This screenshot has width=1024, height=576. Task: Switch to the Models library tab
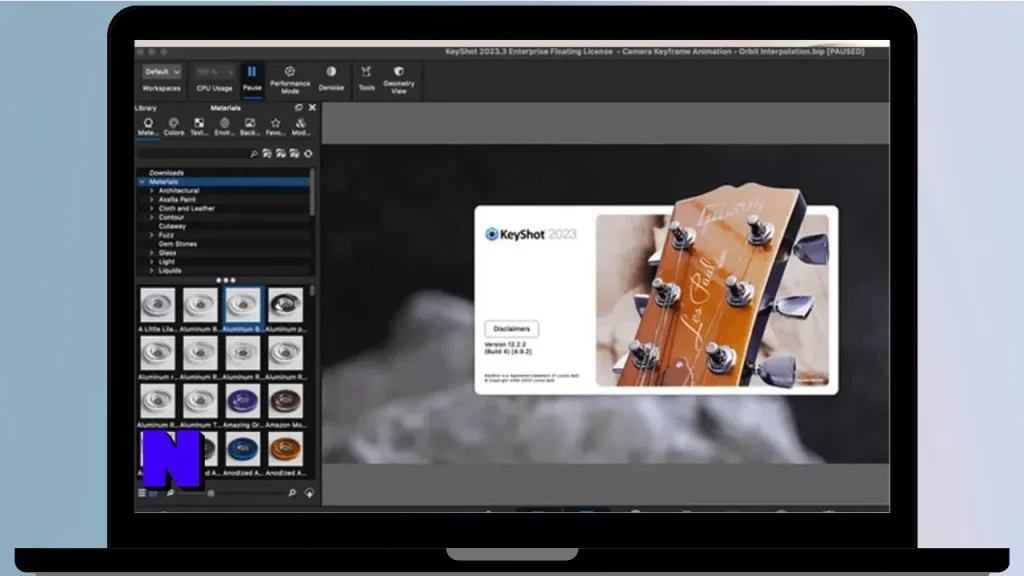click(x=300, y=127)
